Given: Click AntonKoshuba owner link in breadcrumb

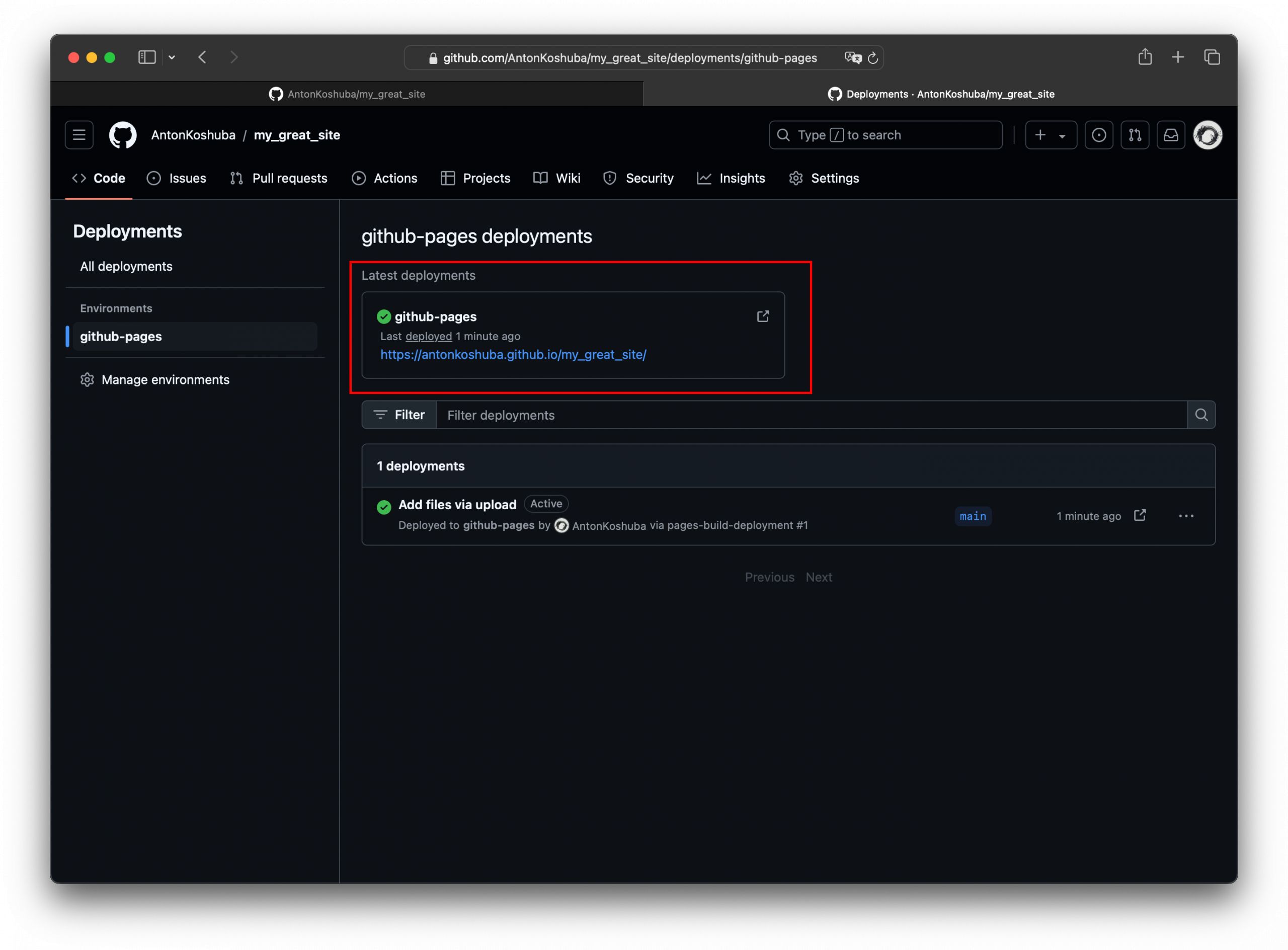Looking at the screenshot, I should point(193,135).
